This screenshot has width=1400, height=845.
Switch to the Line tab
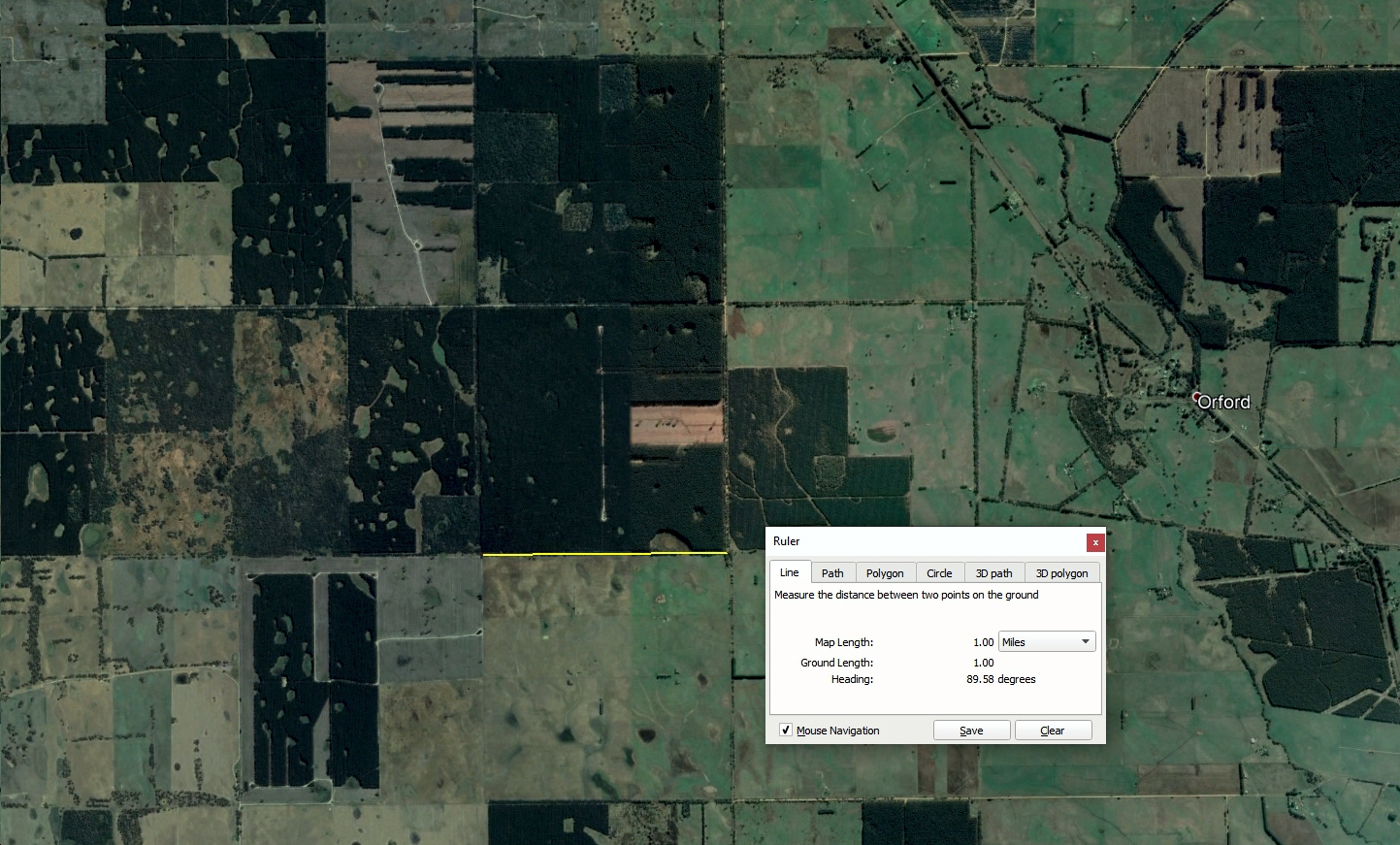pyautogui.click(x=789, y=572)
